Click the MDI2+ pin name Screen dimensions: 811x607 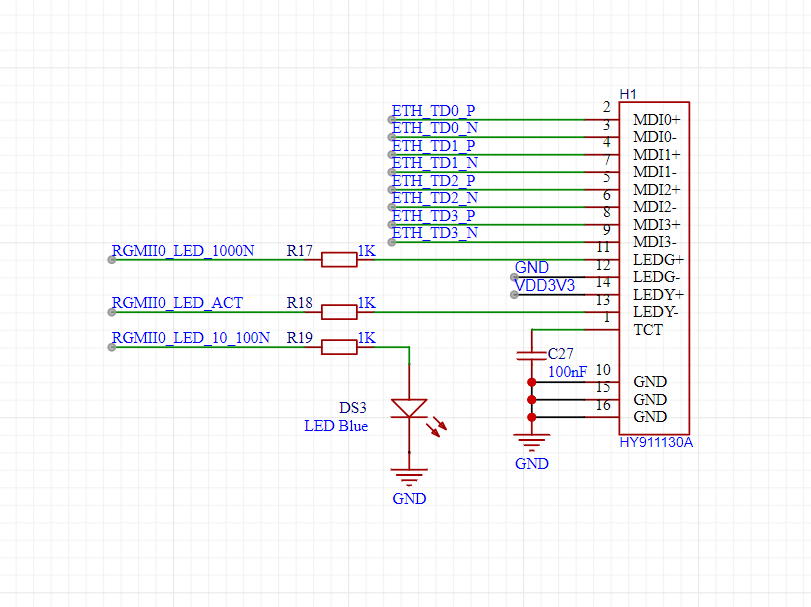coord(657,190)
